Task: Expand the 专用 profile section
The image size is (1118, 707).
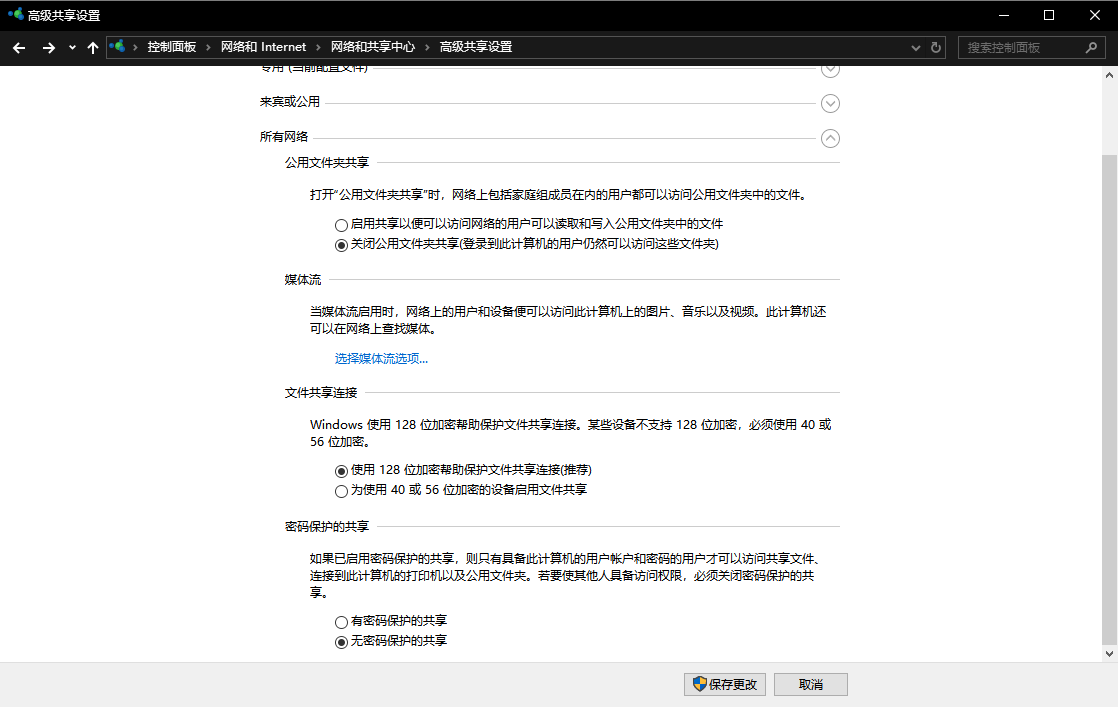Action: [830, 70]
